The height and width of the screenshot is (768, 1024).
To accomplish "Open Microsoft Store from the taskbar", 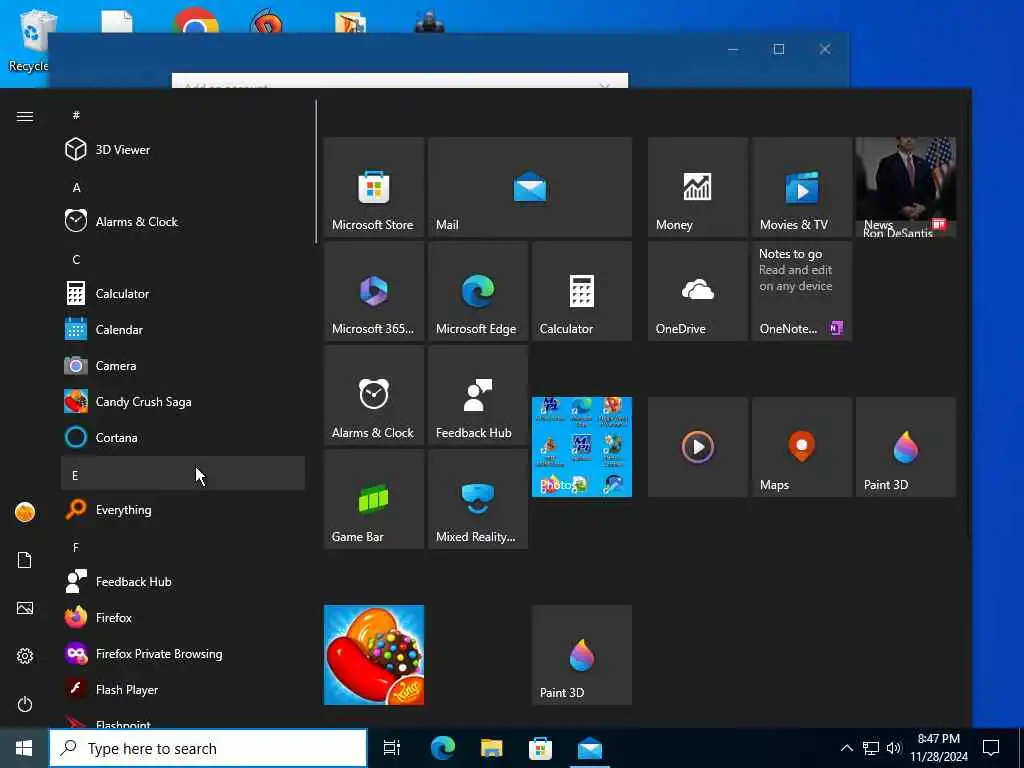I will point(540,748).
